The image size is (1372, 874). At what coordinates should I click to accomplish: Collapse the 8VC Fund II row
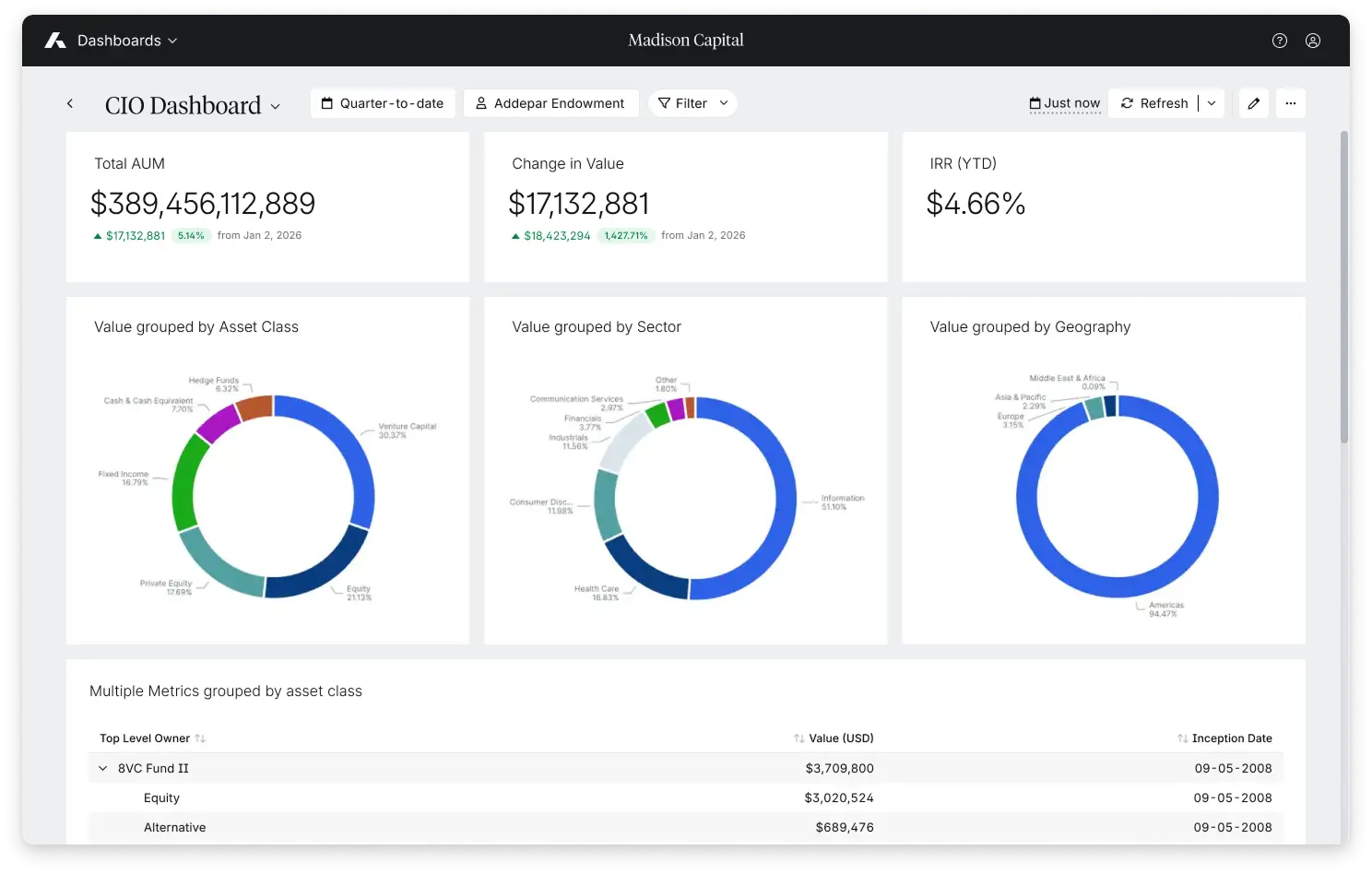[x=102, y=768]
